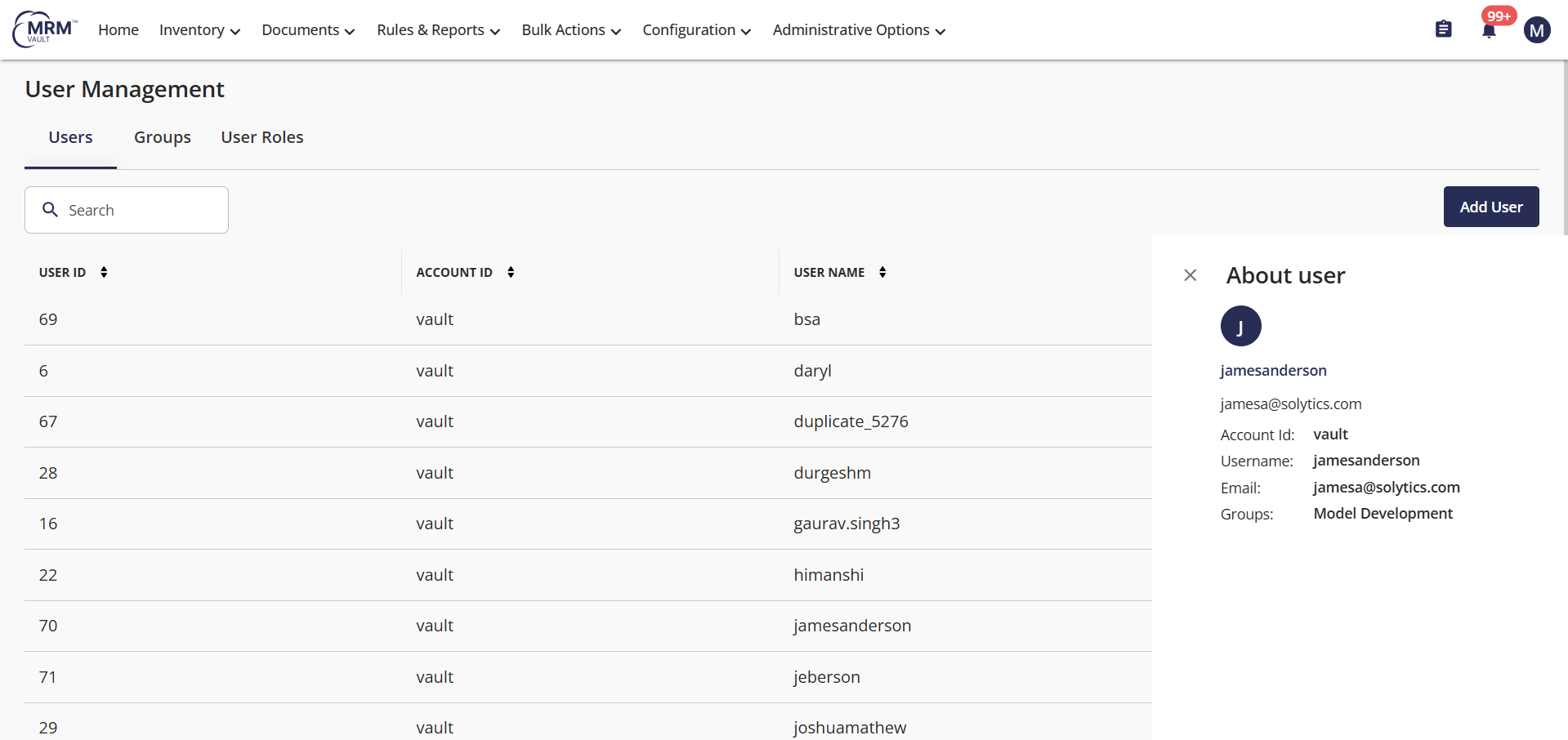Expand the Bulk Actions menu
Screen dimensions: 1568x740
coord(571,30)
